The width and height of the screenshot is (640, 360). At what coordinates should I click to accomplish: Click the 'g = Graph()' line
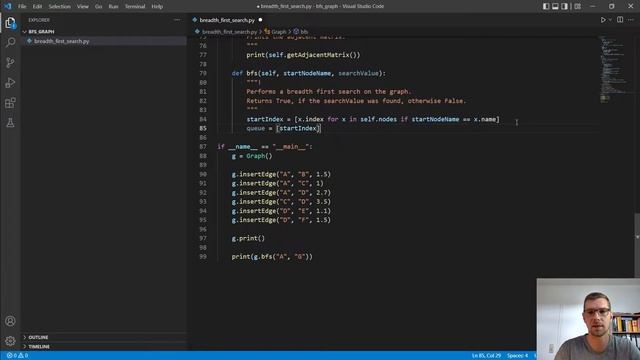tap(252, 156)
